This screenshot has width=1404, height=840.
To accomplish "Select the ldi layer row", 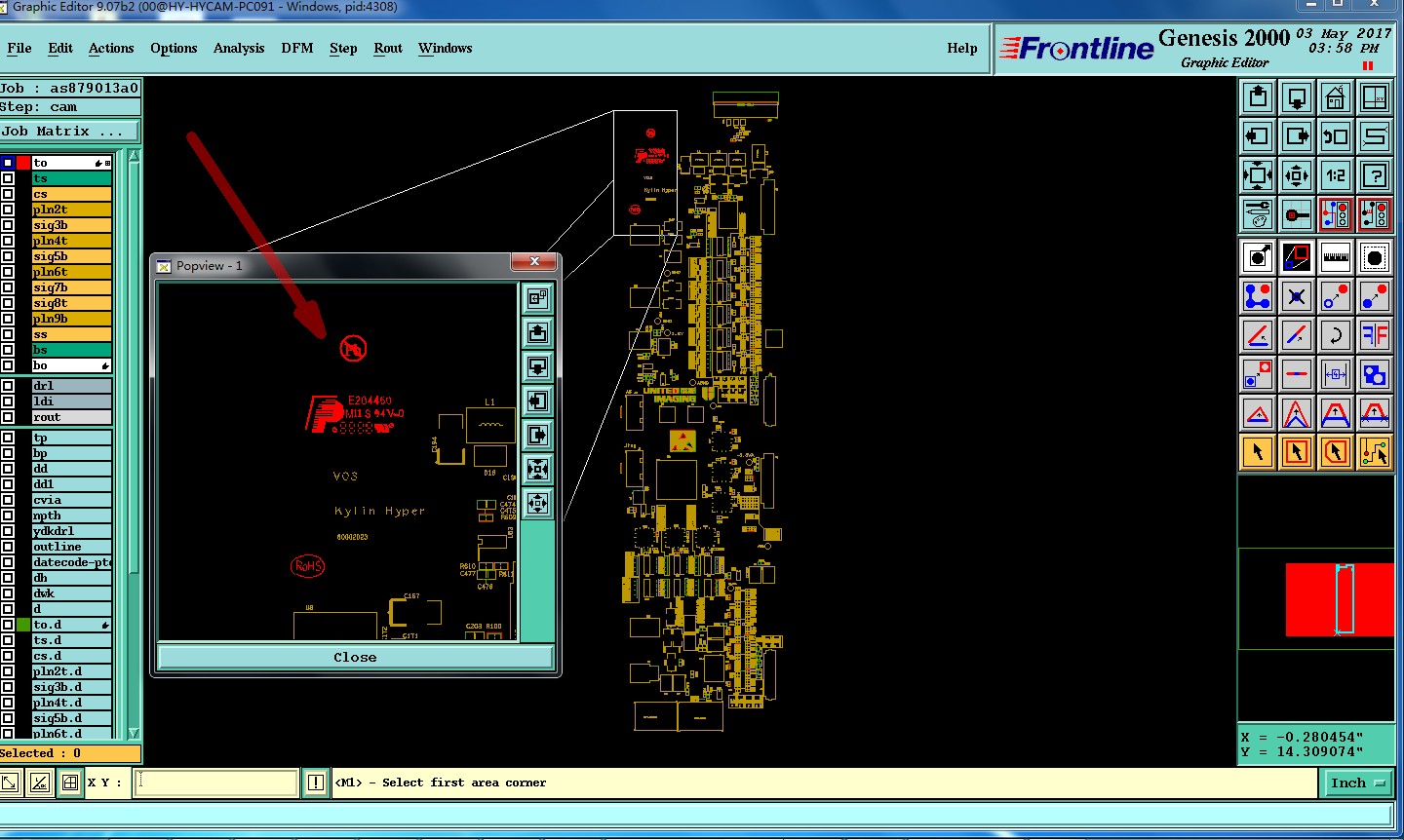I will coord(71,402).
